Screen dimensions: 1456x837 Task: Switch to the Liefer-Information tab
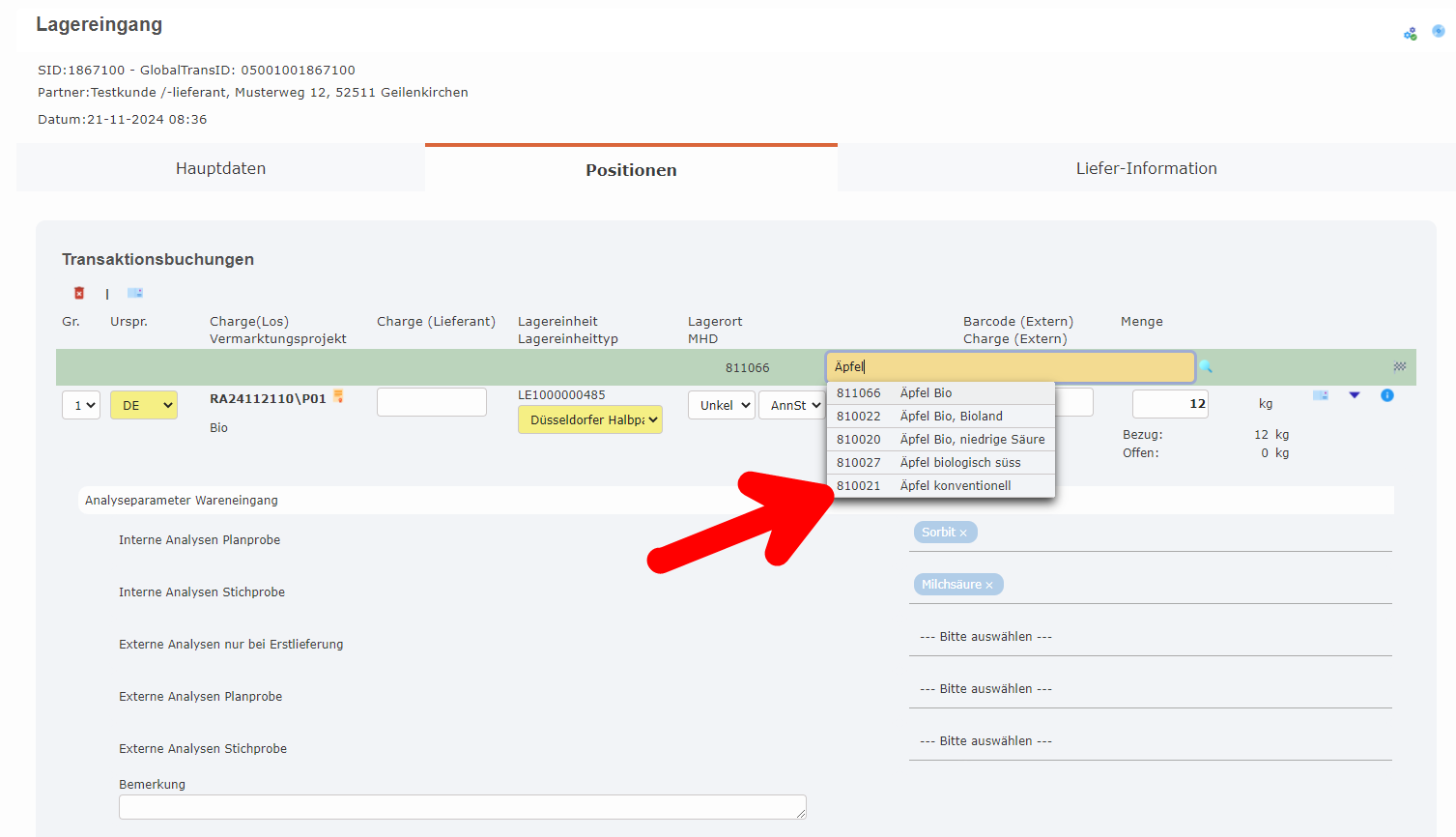click(x=1146, y=168)
